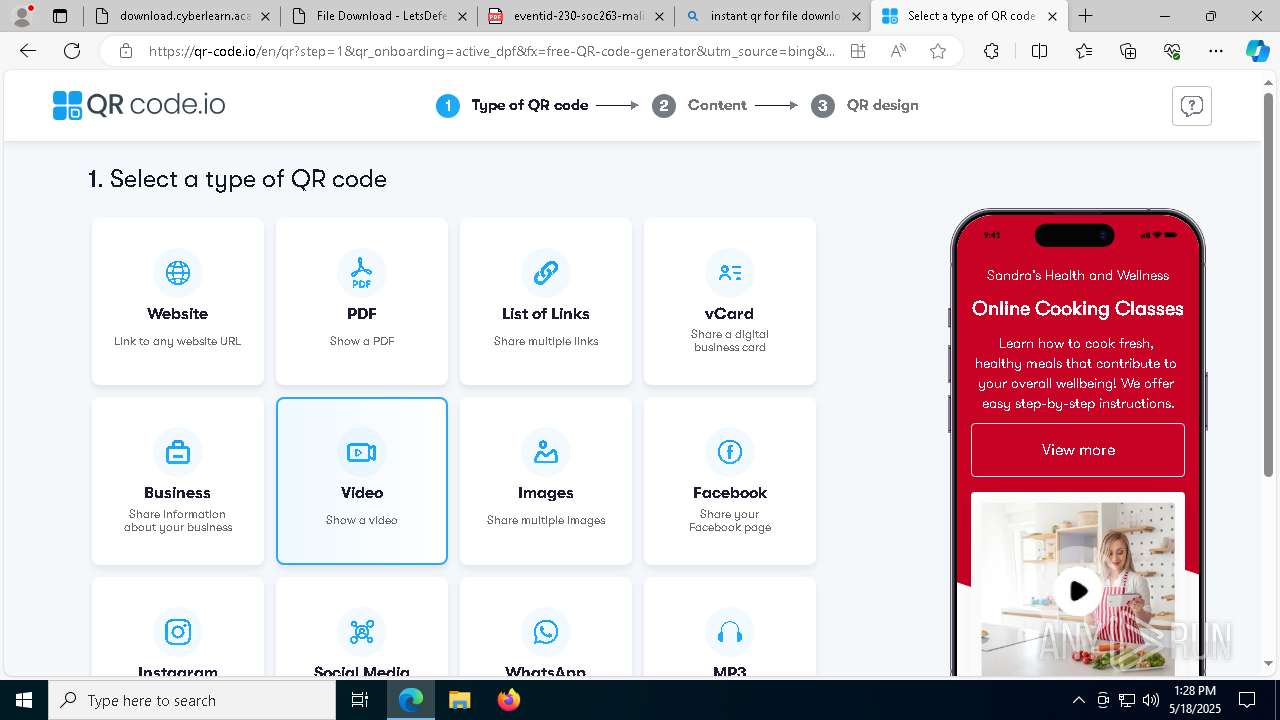Open the app available install icon
The image size is (1280, 720).
point(858,51)
